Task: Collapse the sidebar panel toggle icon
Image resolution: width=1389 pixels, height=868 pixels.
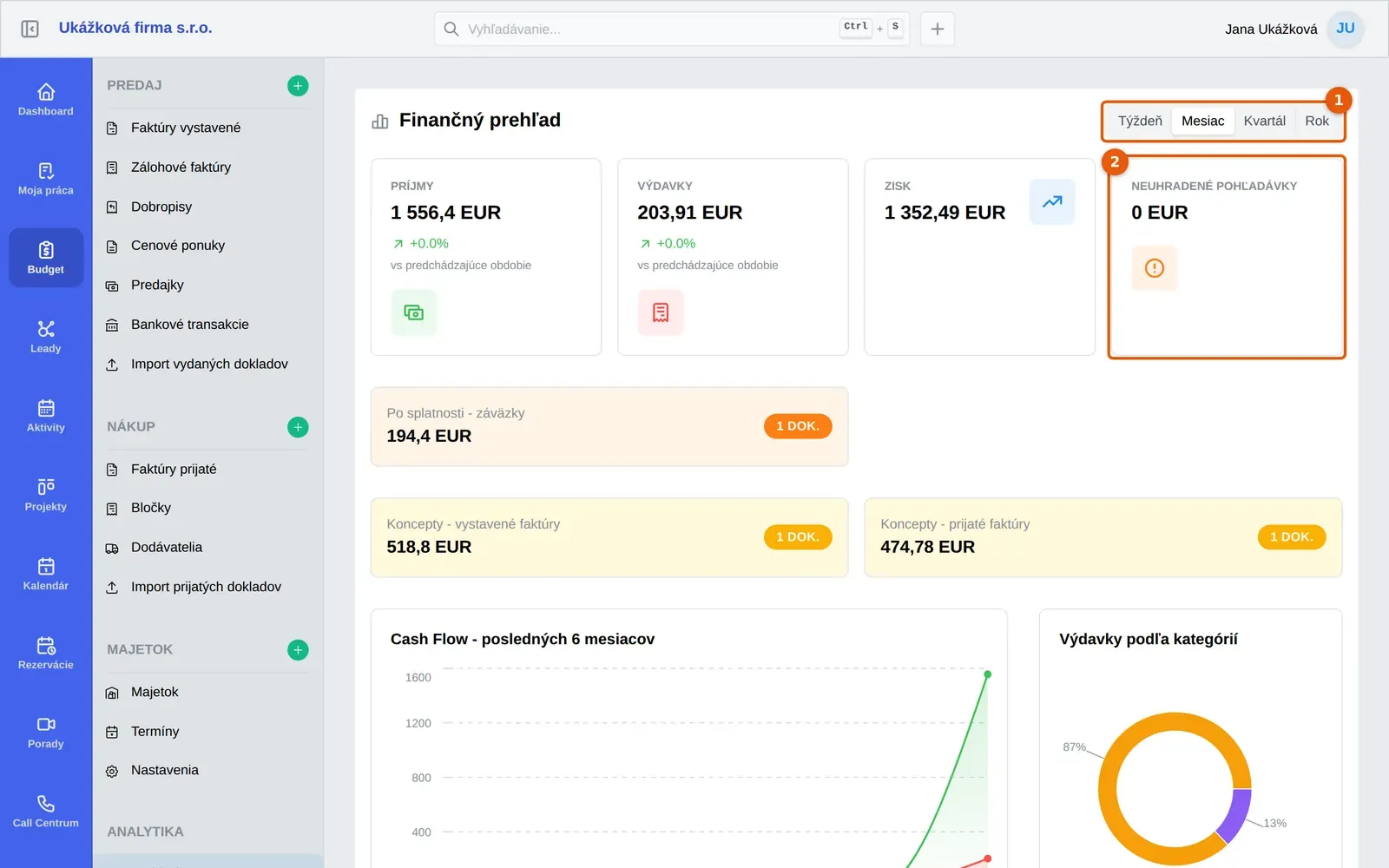Action: 30,29
